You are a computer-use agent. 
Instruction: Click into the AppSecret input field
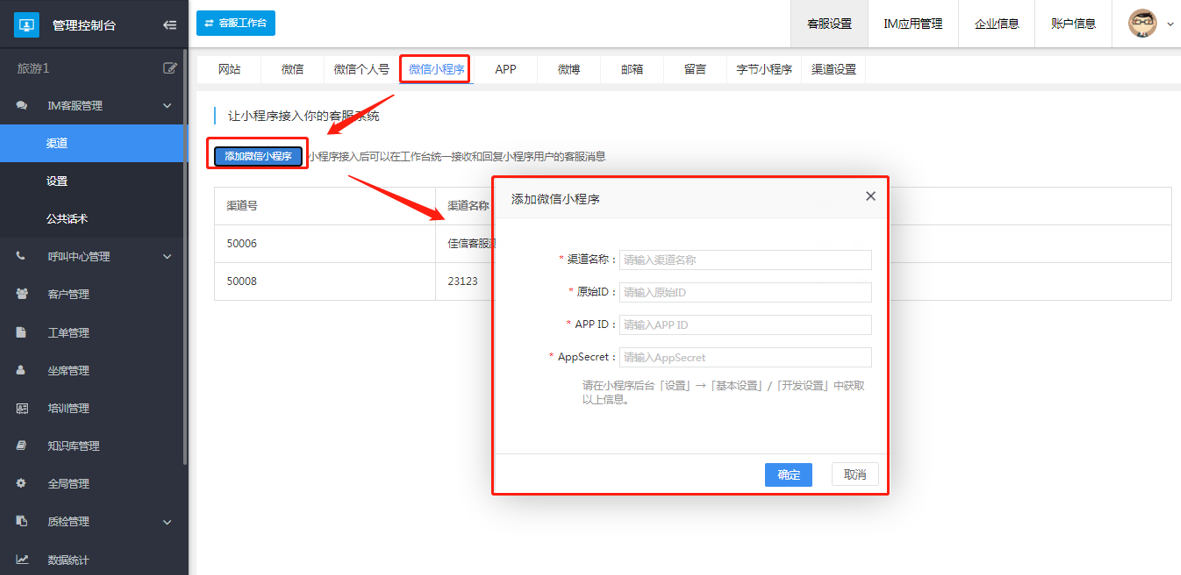coord(745,357)
